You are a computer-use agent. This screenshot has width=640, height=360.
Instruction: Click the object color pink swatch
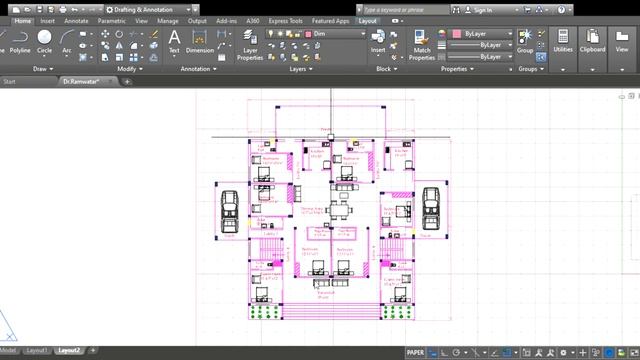(x=457, y=34)
